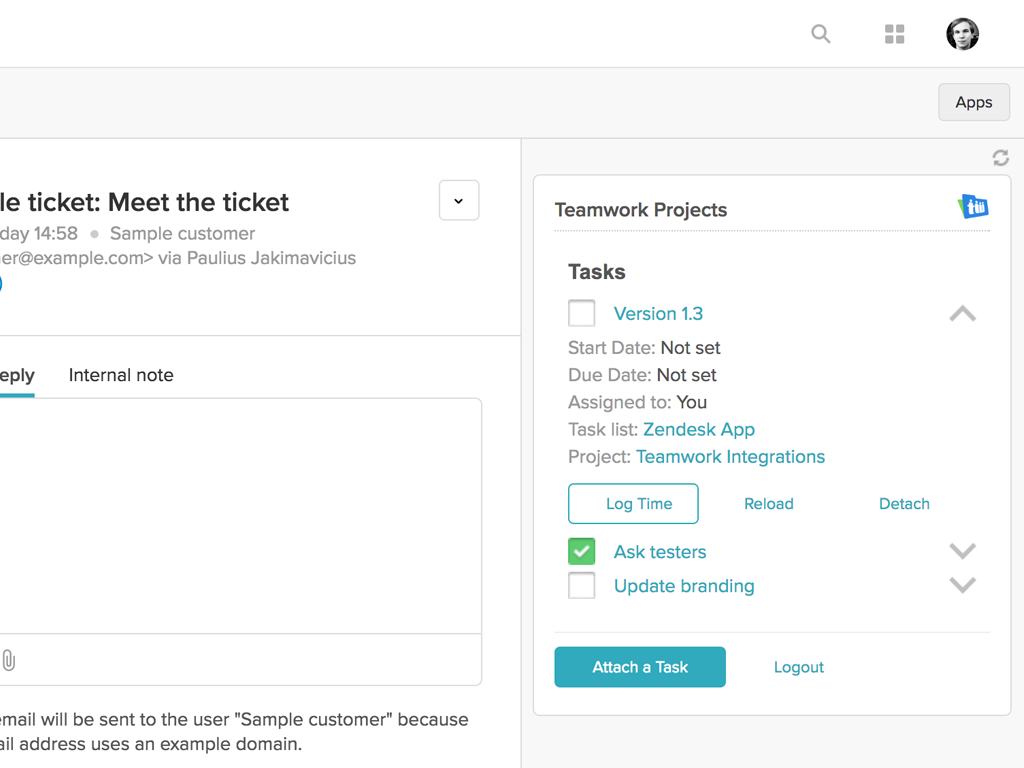1024x768 pixels.
Task: Expand the Ask testers task details
Action: coord(962,551)
